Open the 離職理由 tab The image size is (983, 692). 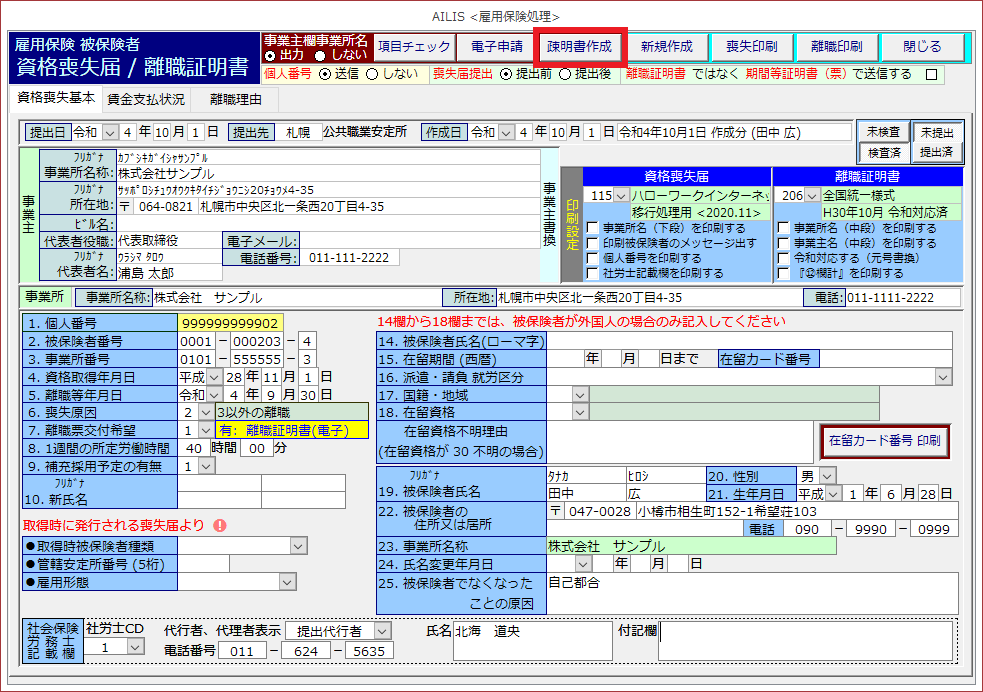coord(236,99)
